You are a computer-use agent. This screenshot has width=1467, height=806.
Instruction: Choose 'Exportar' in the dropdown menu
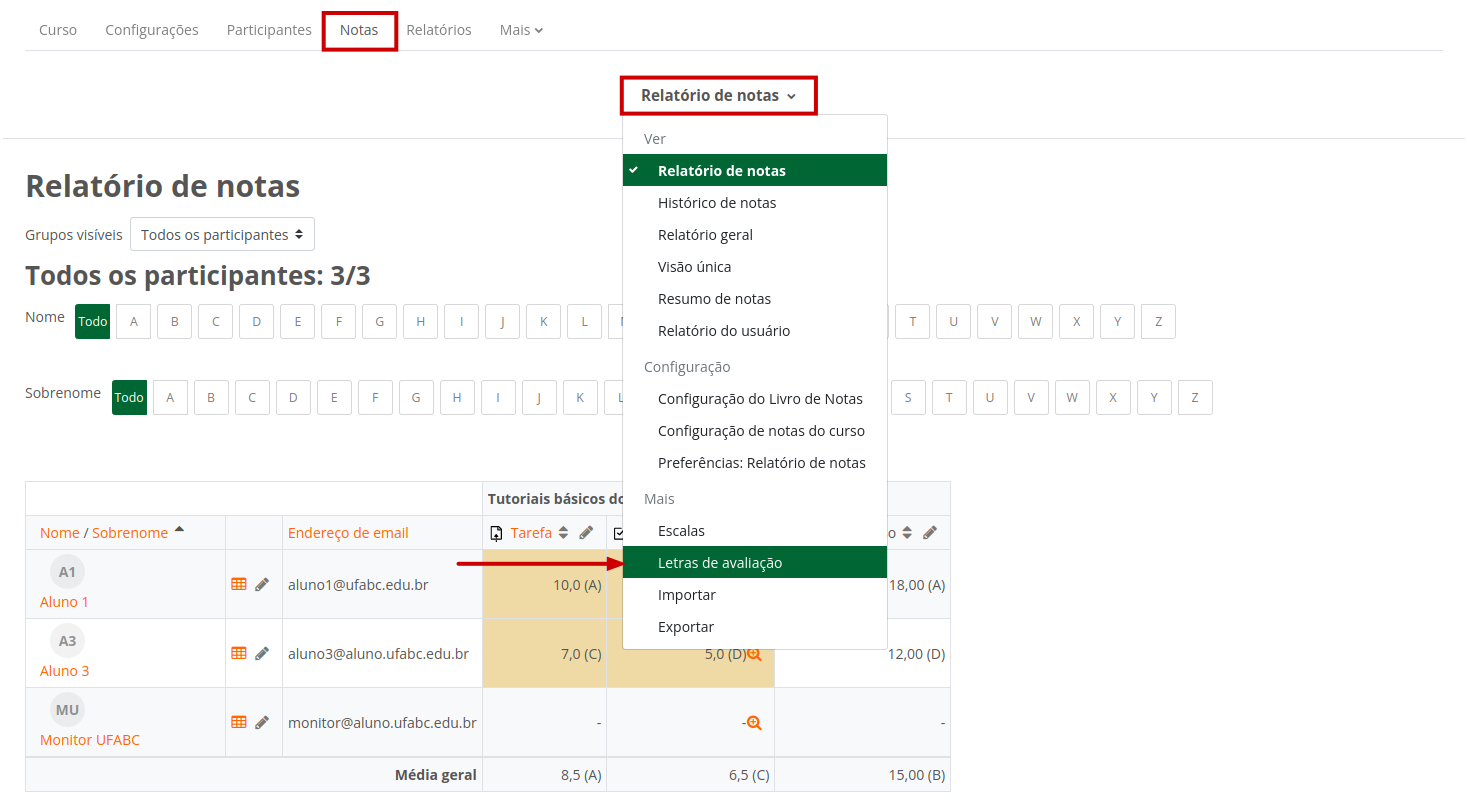point(686,627)
